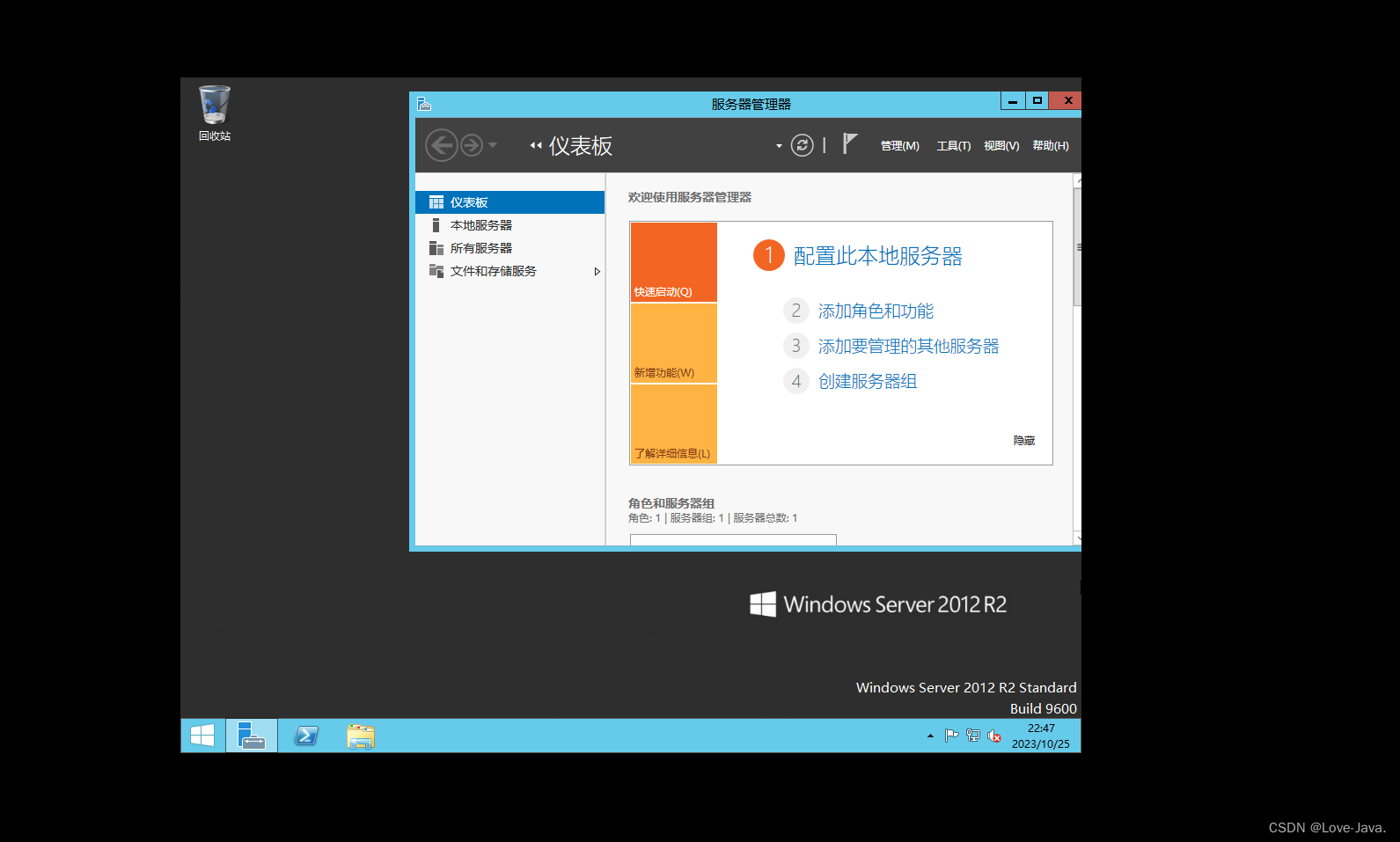Image resolution: width=1400 pixels, height=842 pixels.
Task: Click the Windows Start button
Action: [202, 736]
